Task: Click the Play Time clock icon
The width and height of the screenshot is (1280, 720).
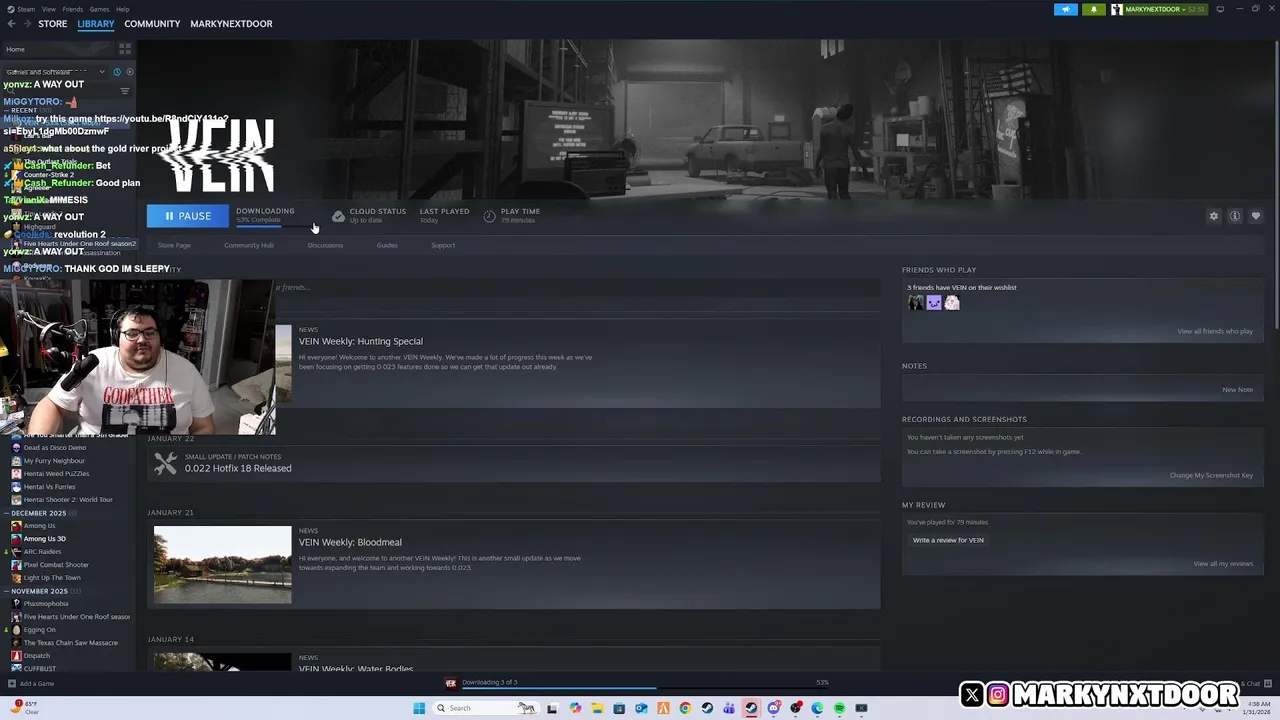Action: click(489, 216)
